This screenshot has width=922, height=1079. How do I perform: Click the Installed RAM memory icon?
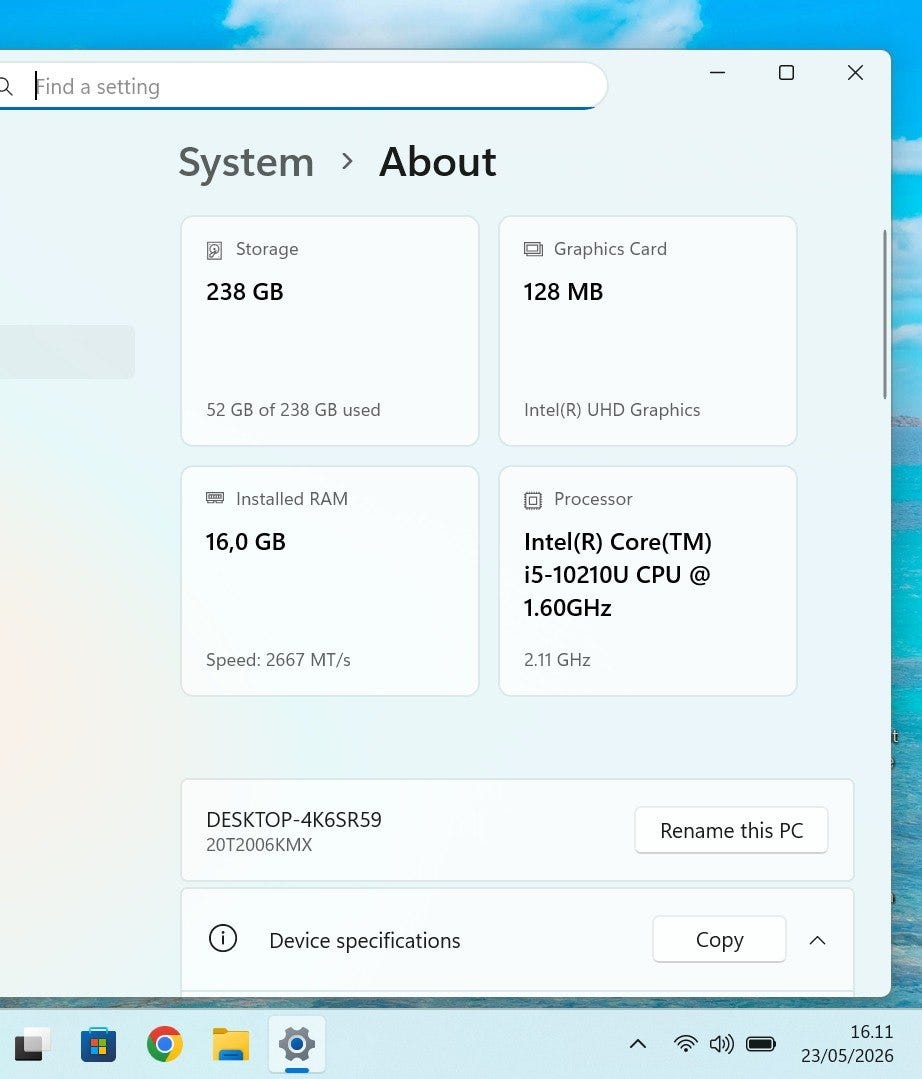[215, 498]
